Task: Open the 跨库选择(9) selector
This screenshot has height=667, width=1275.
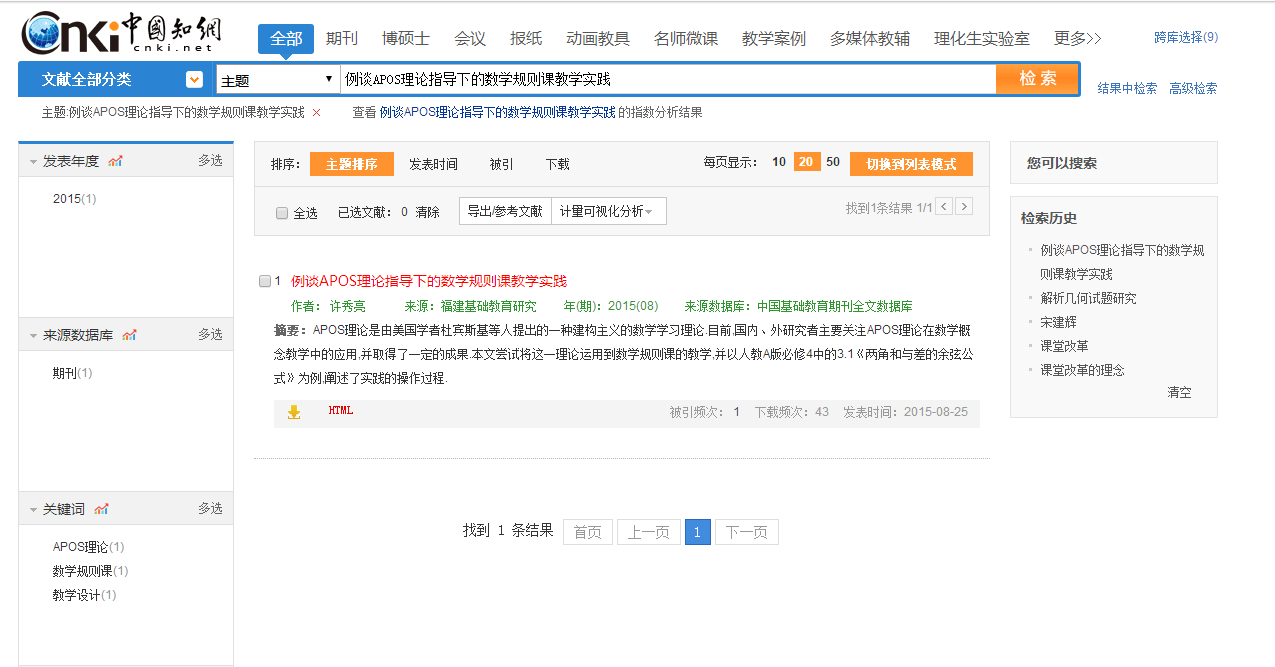Action: [x=1186, y=37]
